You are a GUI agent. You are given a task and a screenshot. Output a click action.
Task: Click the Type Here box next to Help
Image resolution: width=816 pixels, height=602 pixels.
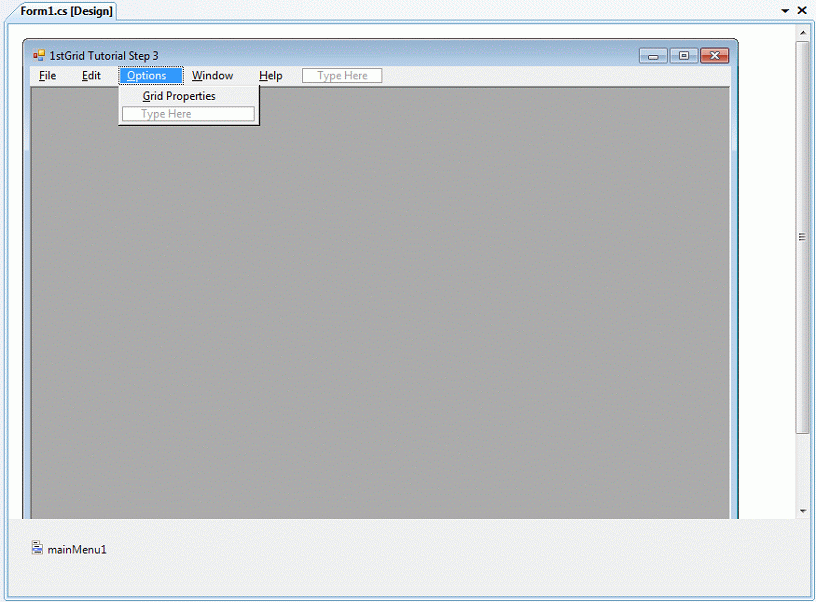coord(342,76)
